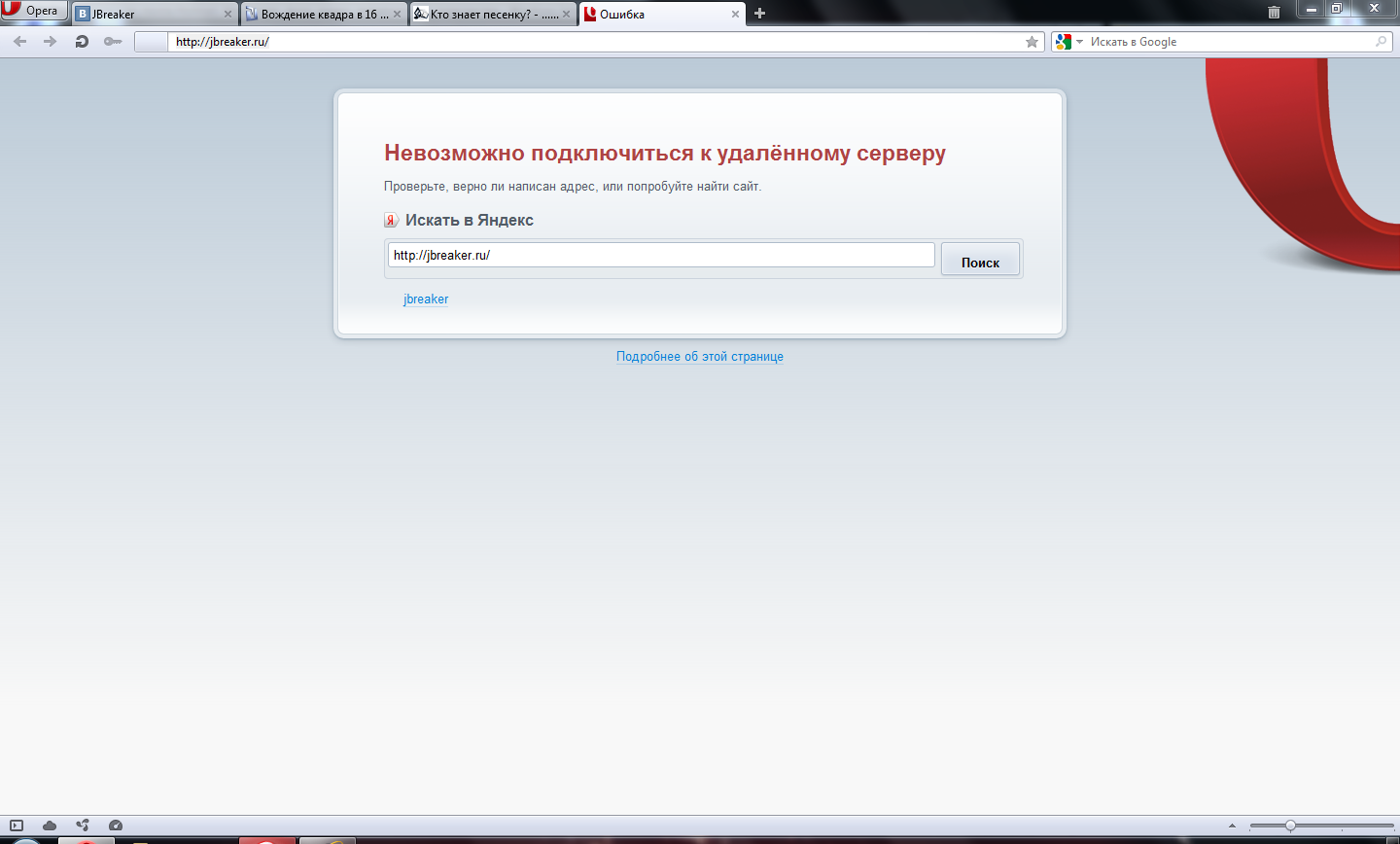
Task: Adjust the page zoom slider
Action: pyautogui.click(x=1322, y=826)
